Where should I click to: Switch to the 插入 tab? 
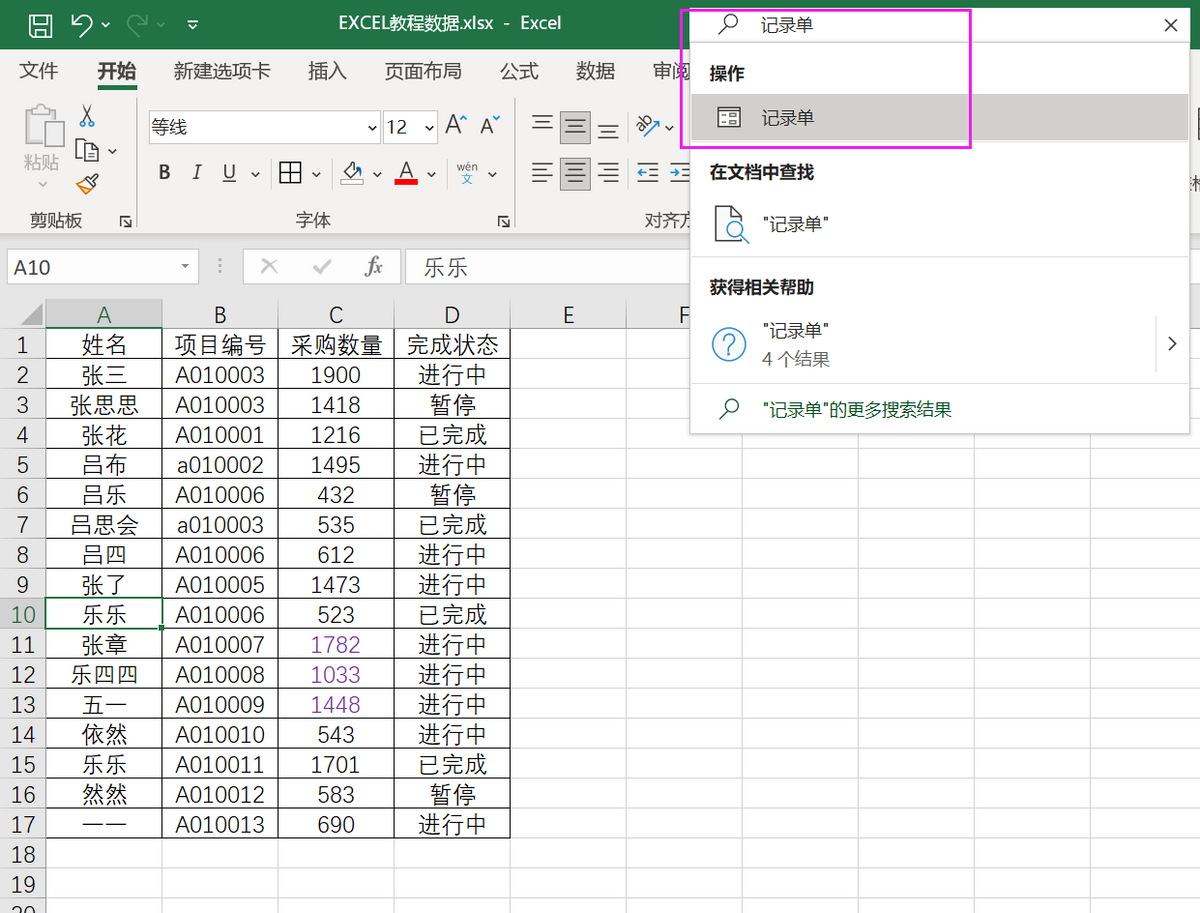[327, 71]
